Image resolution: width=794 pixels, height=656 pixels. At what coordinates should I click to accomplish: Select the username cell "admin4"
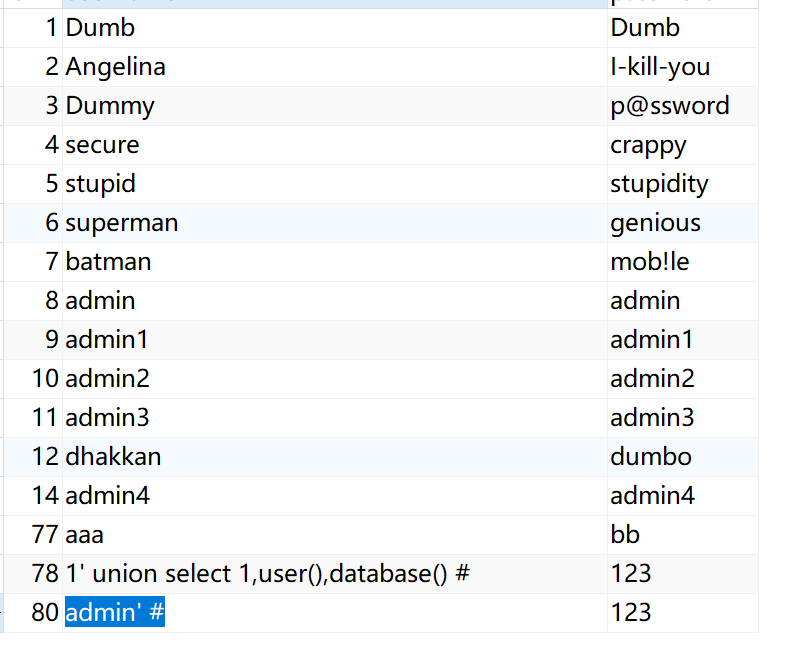(x=335, y=496)
